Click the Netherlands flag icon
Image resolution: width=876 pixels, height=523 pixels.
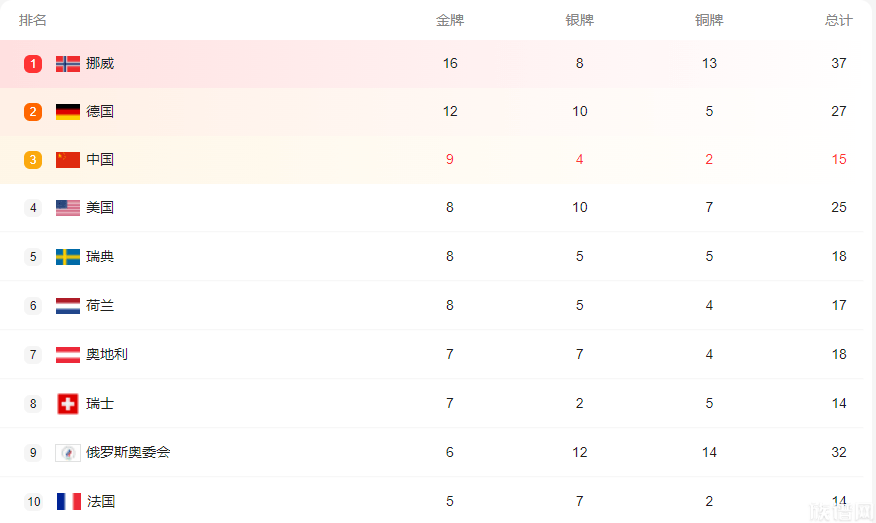[68, 306]
